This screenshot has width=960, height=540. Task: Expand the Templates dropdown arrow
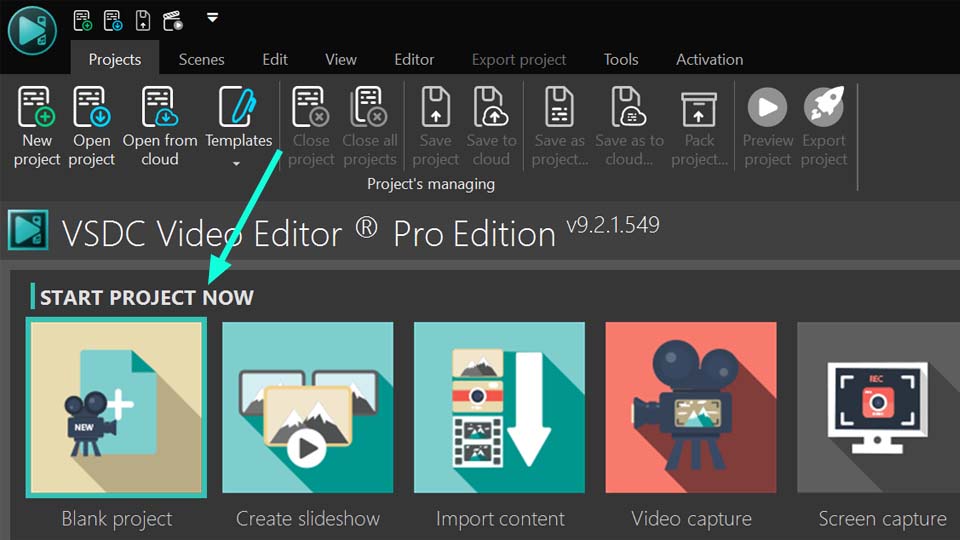tap(236, 164)
